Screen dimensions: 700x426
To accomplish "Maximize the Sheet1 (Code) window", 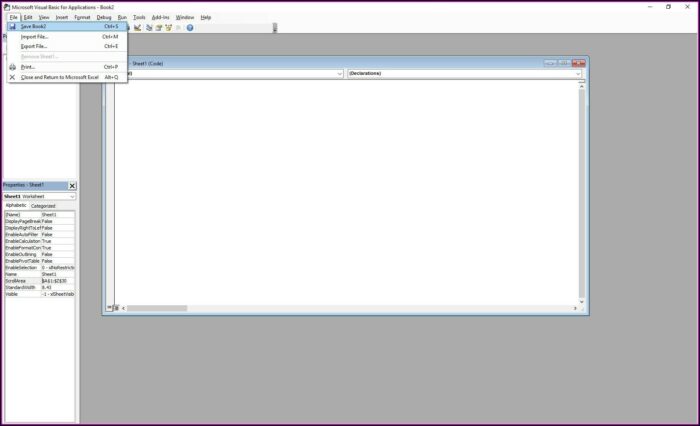I will [564, 63].
